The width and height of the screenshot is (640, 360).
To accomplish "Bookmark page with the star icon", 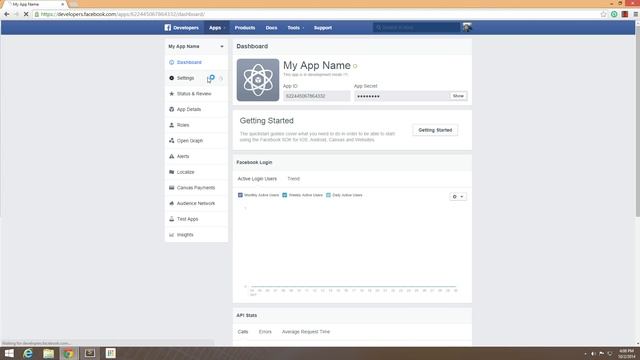I will pos(604,14).
